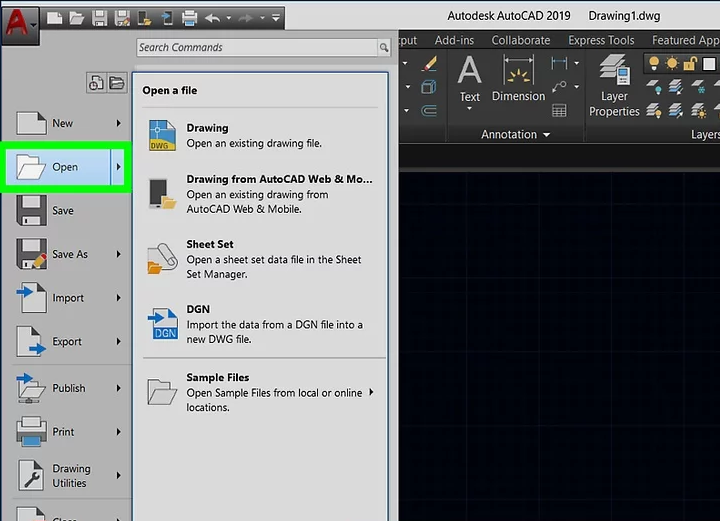This screenshot has height=521, width=720.
Task: Click the Save icon in quick access toolbar
Action: (99, 18)
